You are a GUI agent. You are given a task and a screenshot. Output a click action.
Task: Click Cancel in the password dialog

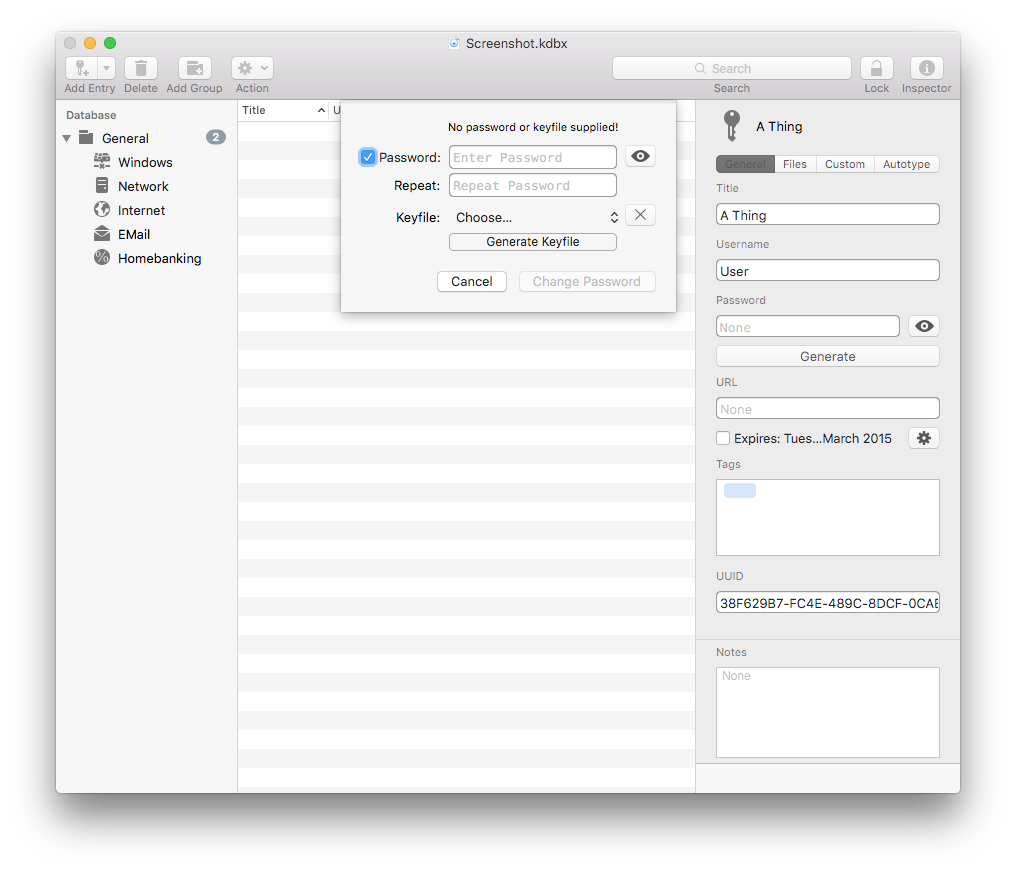(471, 281)
